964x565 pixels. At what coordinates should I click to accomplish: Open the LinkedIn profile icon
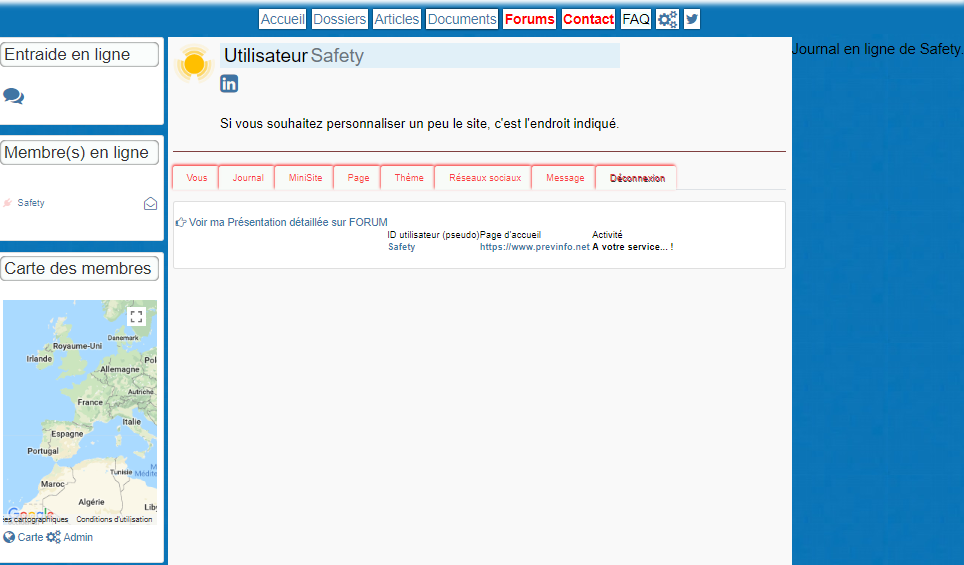pyautogui.click(x=229, y=84)
